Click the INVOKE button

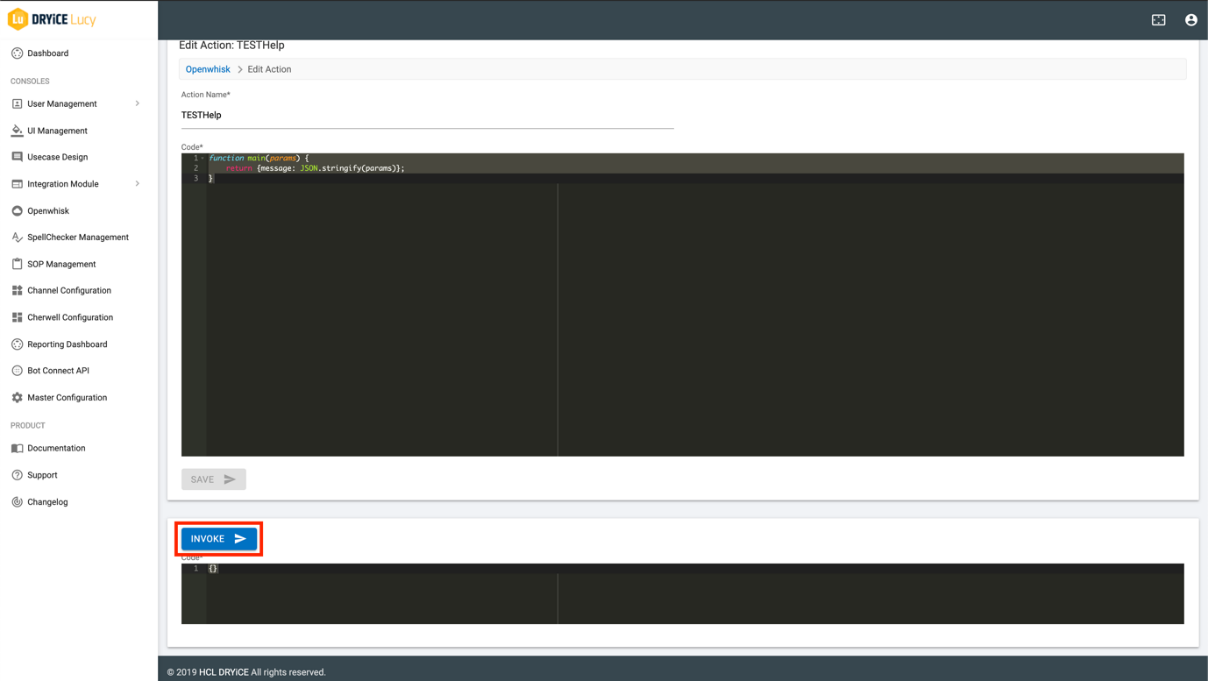pos(219,539)
